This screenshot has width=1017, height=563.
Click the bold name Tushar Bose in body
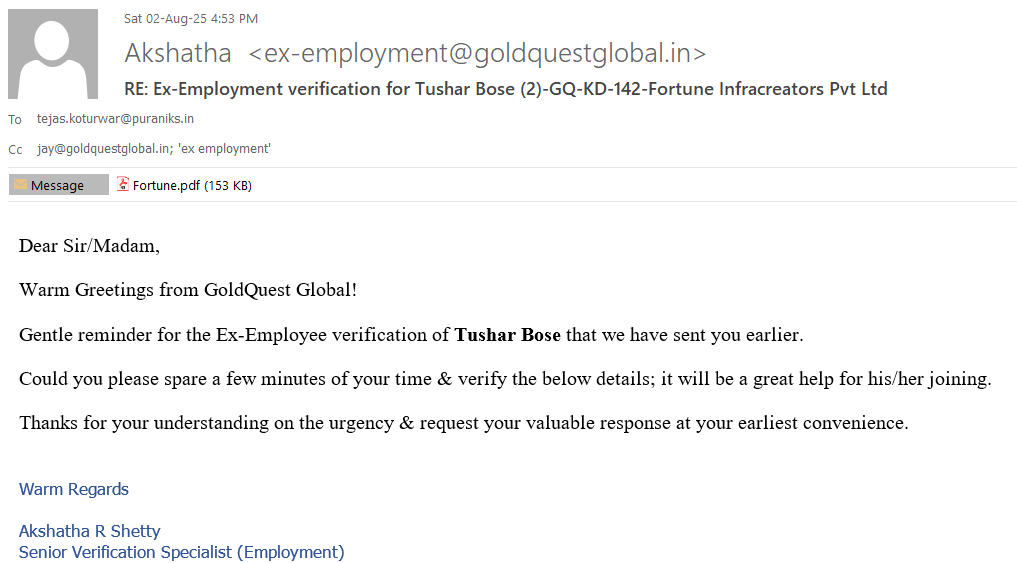(x=508, y=335)
